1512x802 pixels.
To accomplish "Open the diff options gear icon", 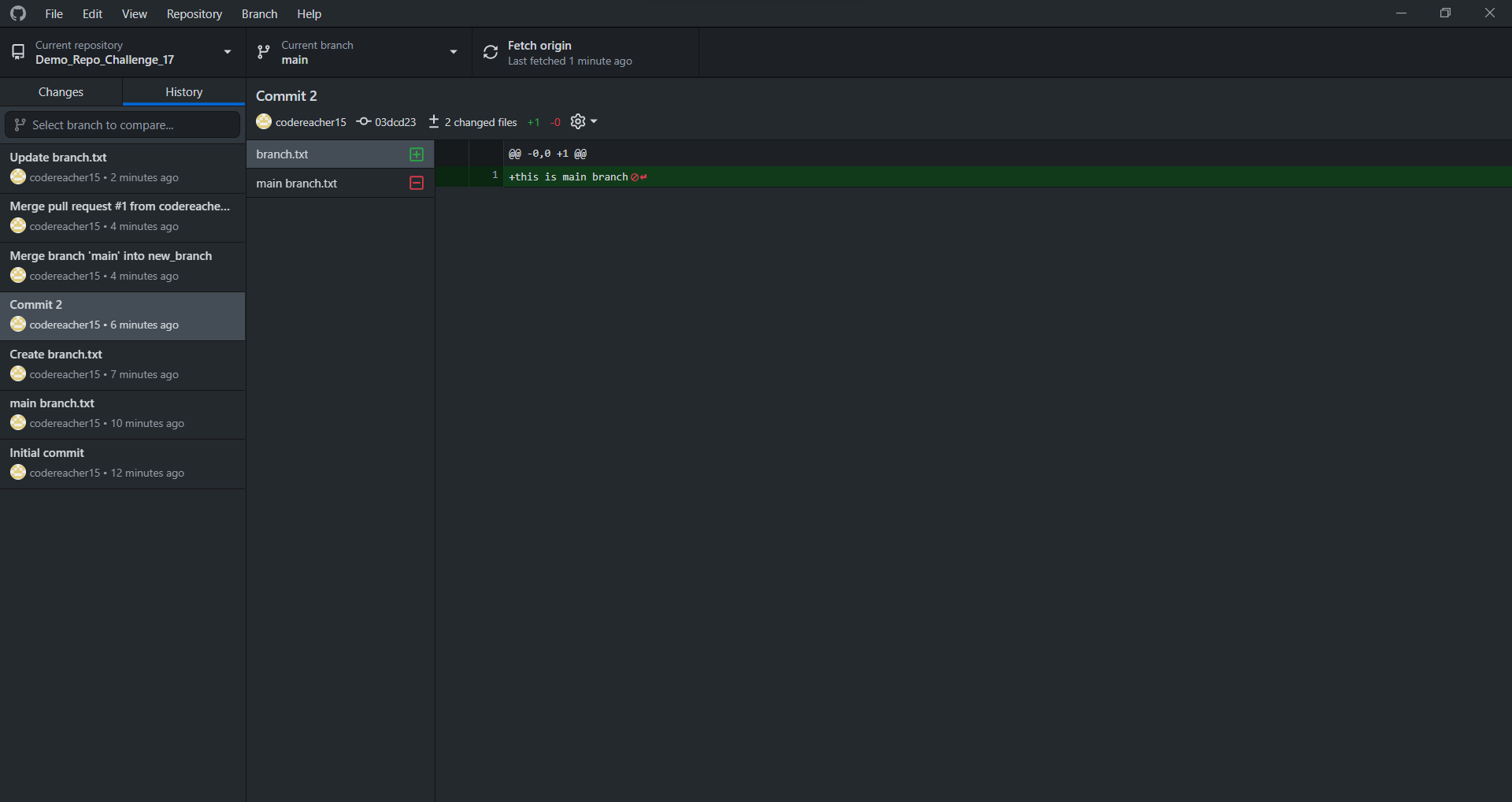I will click(577, 121).
